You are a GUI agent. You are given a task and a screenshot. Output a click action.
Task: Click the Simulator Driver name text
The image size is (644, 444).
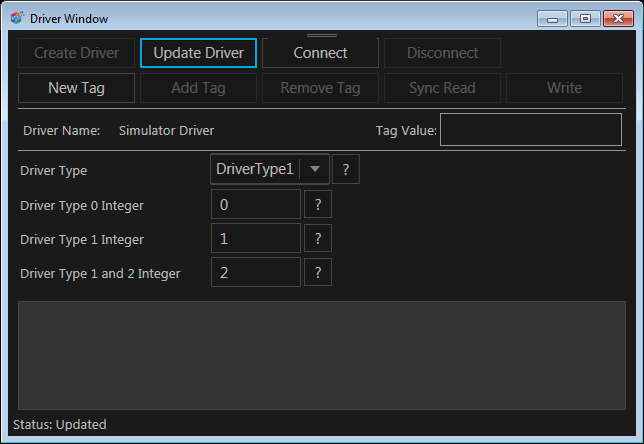[x=166, y=131]
